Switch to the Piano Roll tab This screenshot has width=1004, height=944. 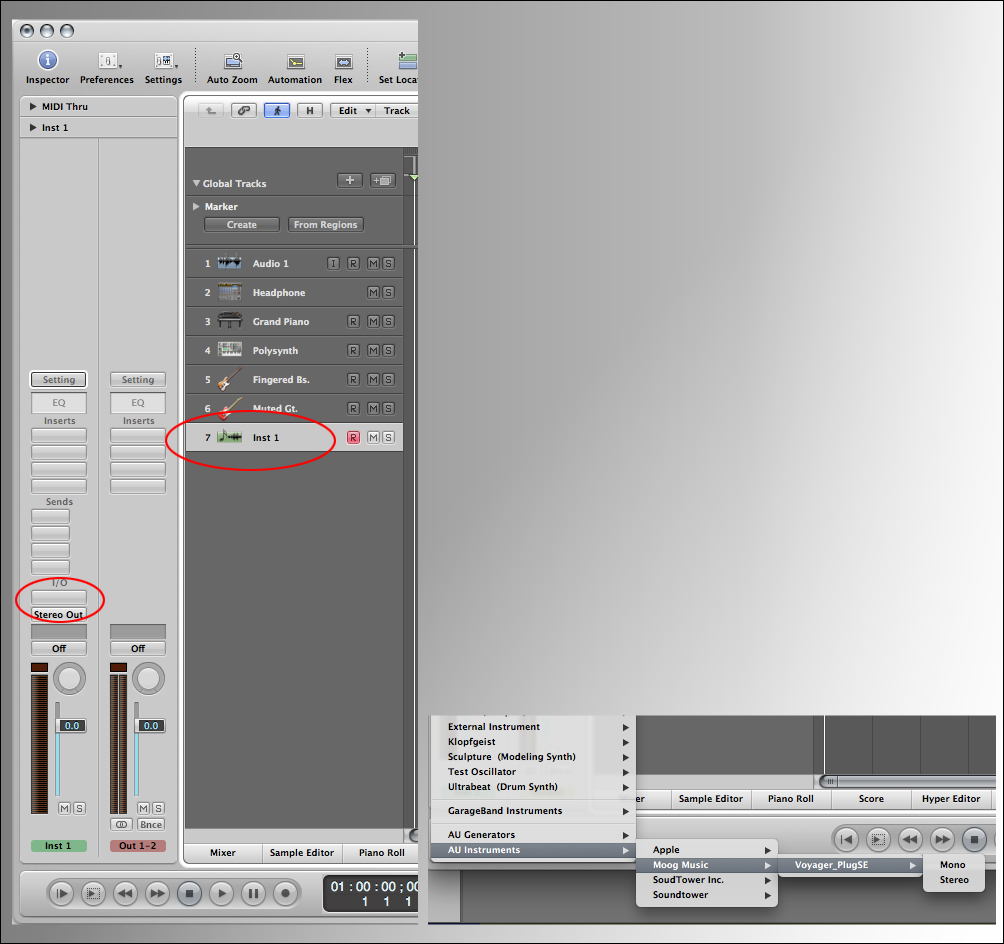(x=381, y=853)
